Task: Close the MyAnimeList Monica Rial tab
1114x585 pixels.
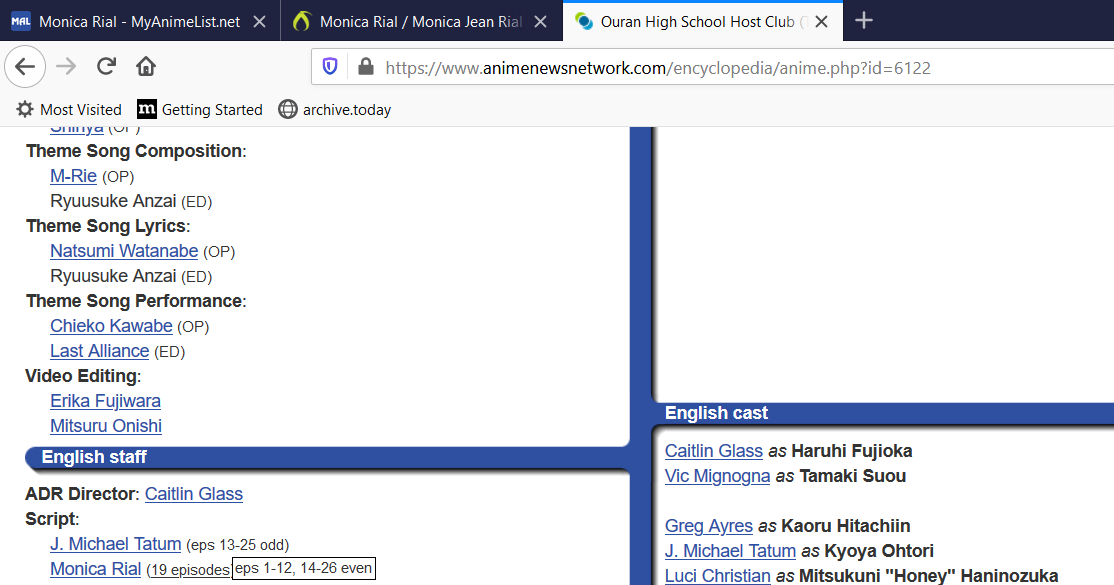Action: 260,22
